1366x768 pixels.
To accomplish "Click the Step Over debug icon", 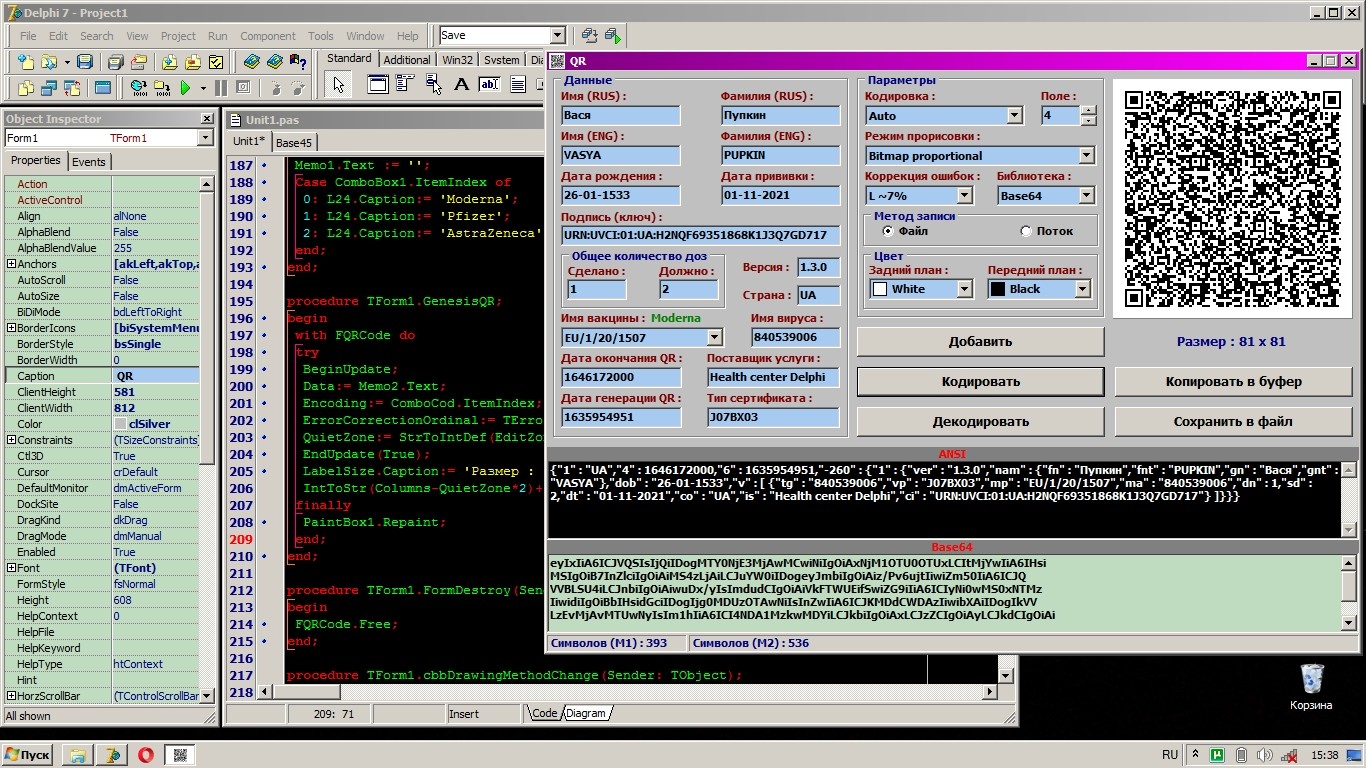I will coord(298,88).
